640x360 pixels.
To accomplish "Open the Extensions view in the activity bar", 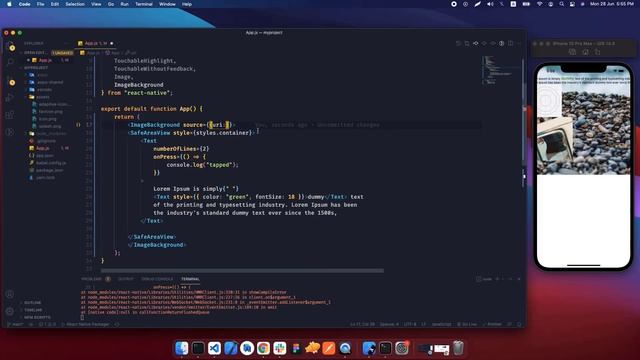I will 10,115.
